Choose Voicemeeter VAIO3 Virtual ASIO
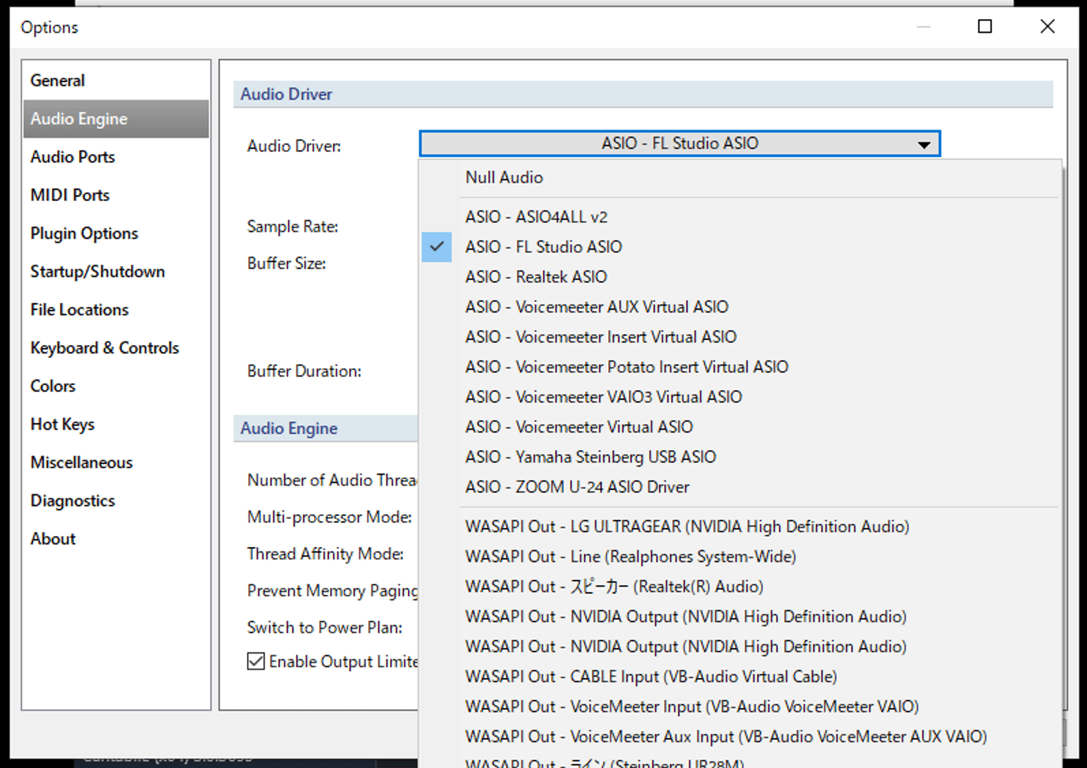The width and height of the screenshot is (1087, 768). (740, 396)
